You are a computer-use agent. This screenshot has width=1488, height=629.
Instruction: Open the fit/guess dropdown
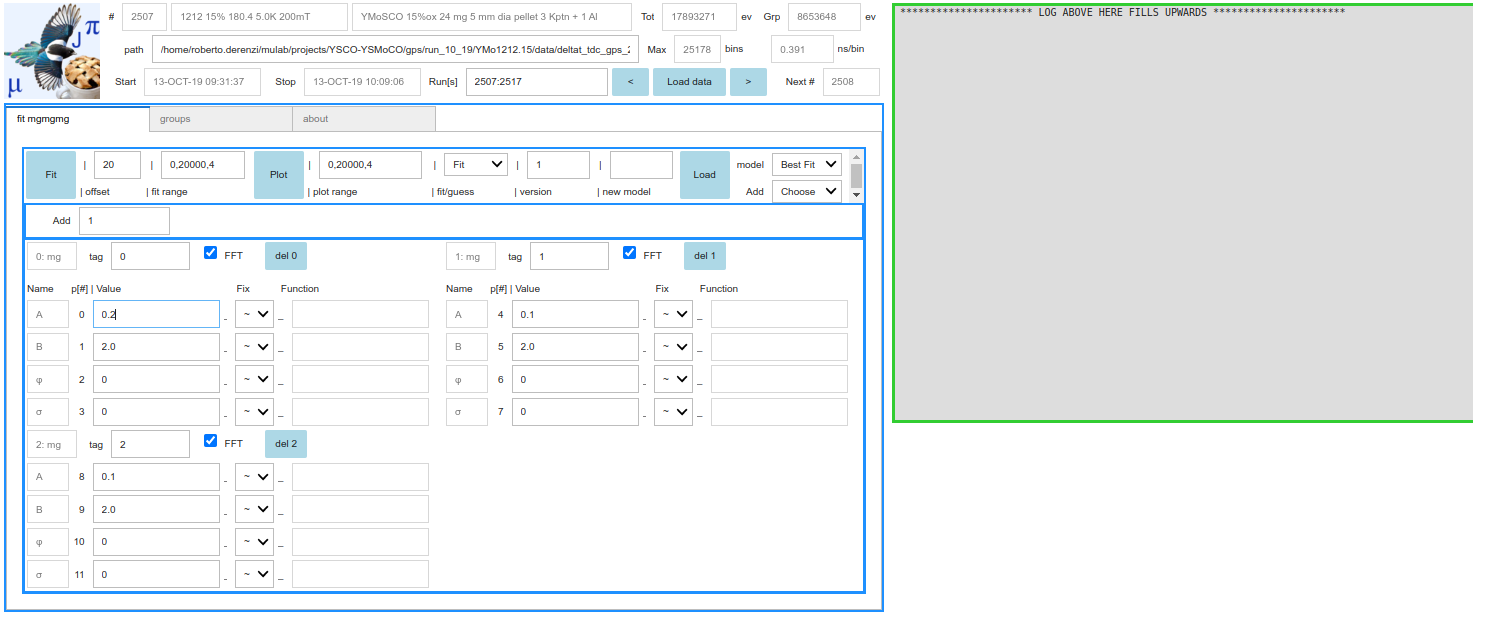point(476,164)
